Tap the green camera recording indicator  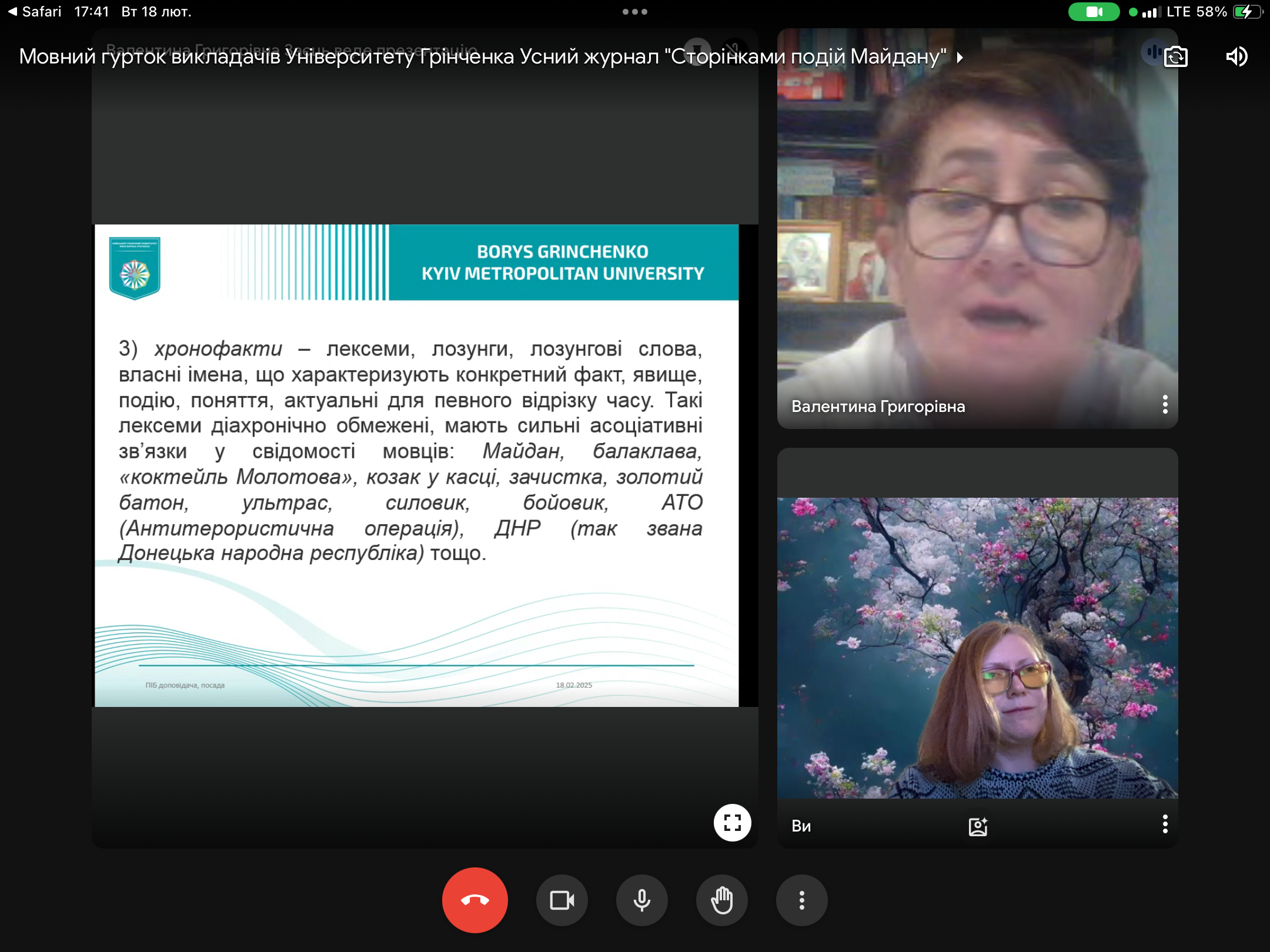point(1094,12)
